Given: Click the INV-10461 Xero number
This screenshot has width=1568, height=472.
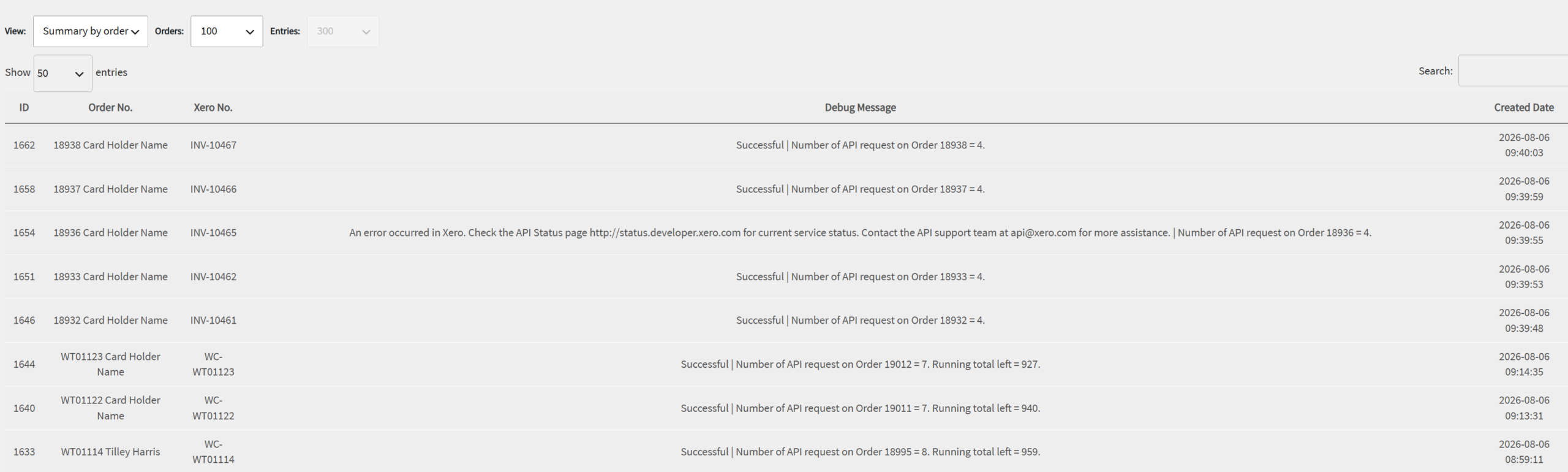Looking at the screenshot, I should pos(213,320).
